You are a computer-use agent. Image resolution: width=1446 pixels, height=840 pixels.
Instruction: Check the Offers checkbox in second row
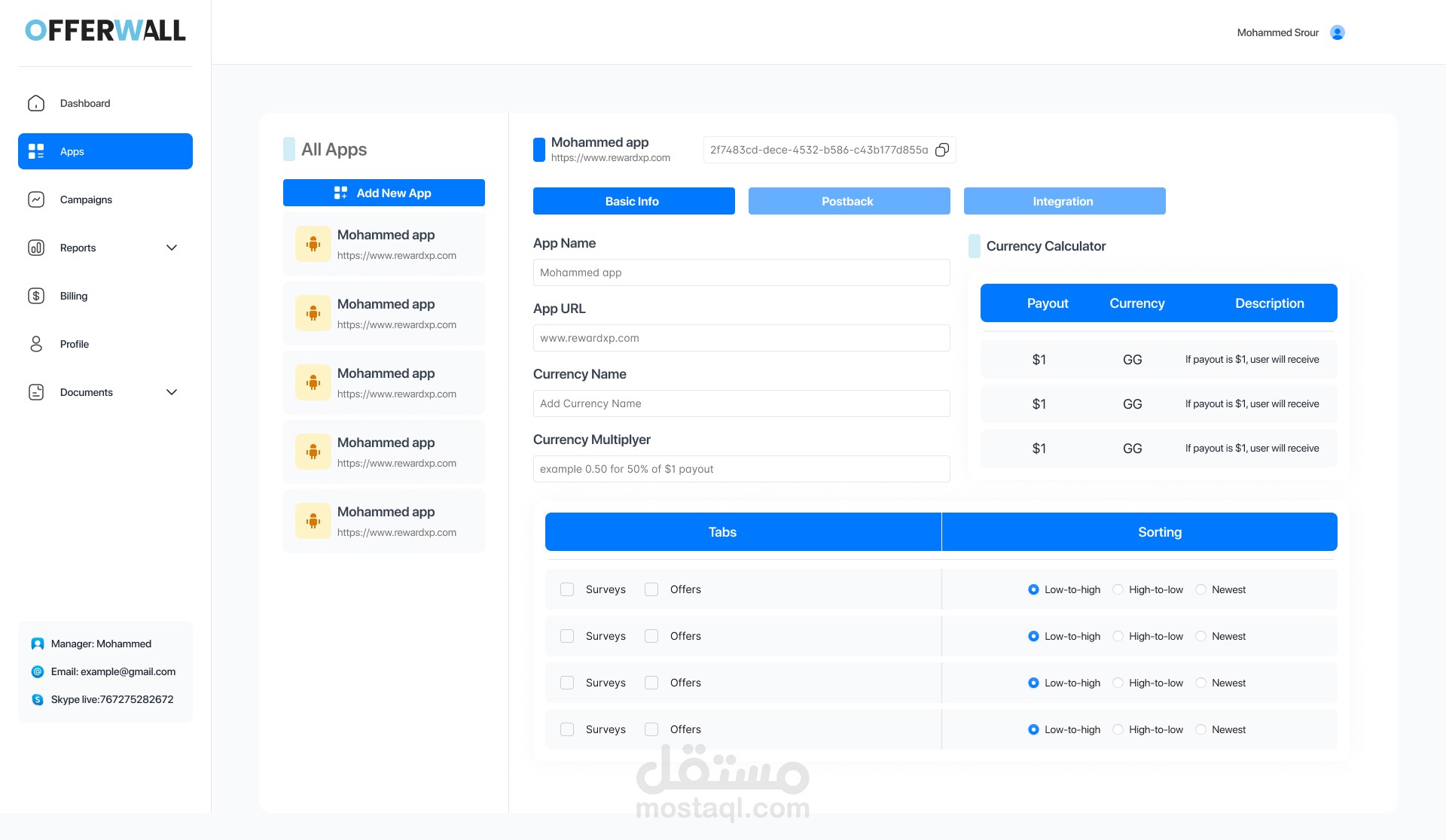pyautogui.click(x=651, y=636)
